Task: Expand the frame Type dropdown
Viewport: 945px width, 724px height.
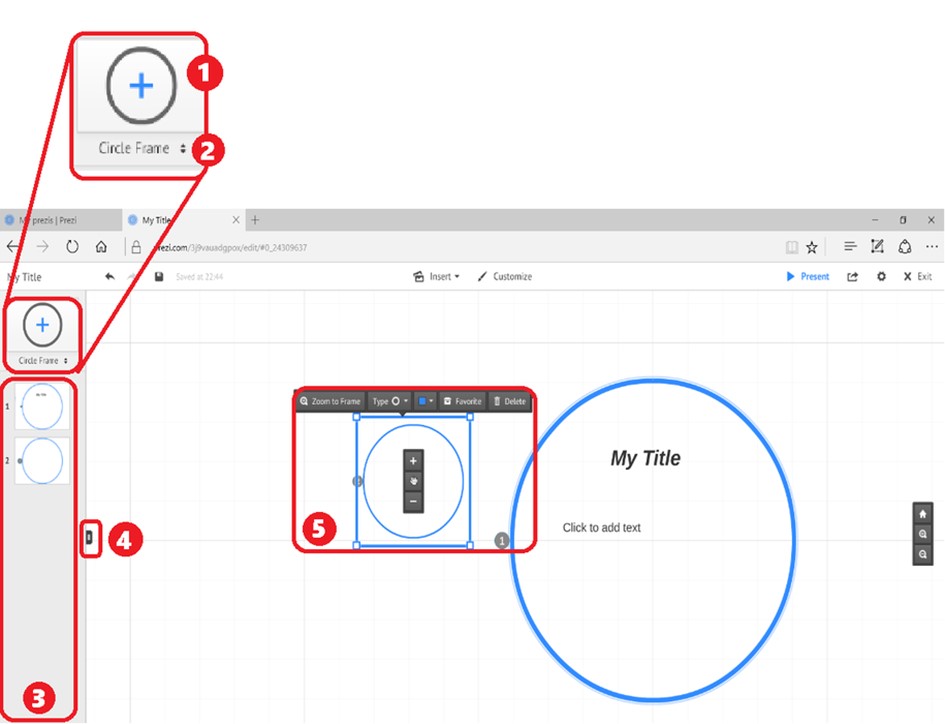Action: tap(390, 401)
